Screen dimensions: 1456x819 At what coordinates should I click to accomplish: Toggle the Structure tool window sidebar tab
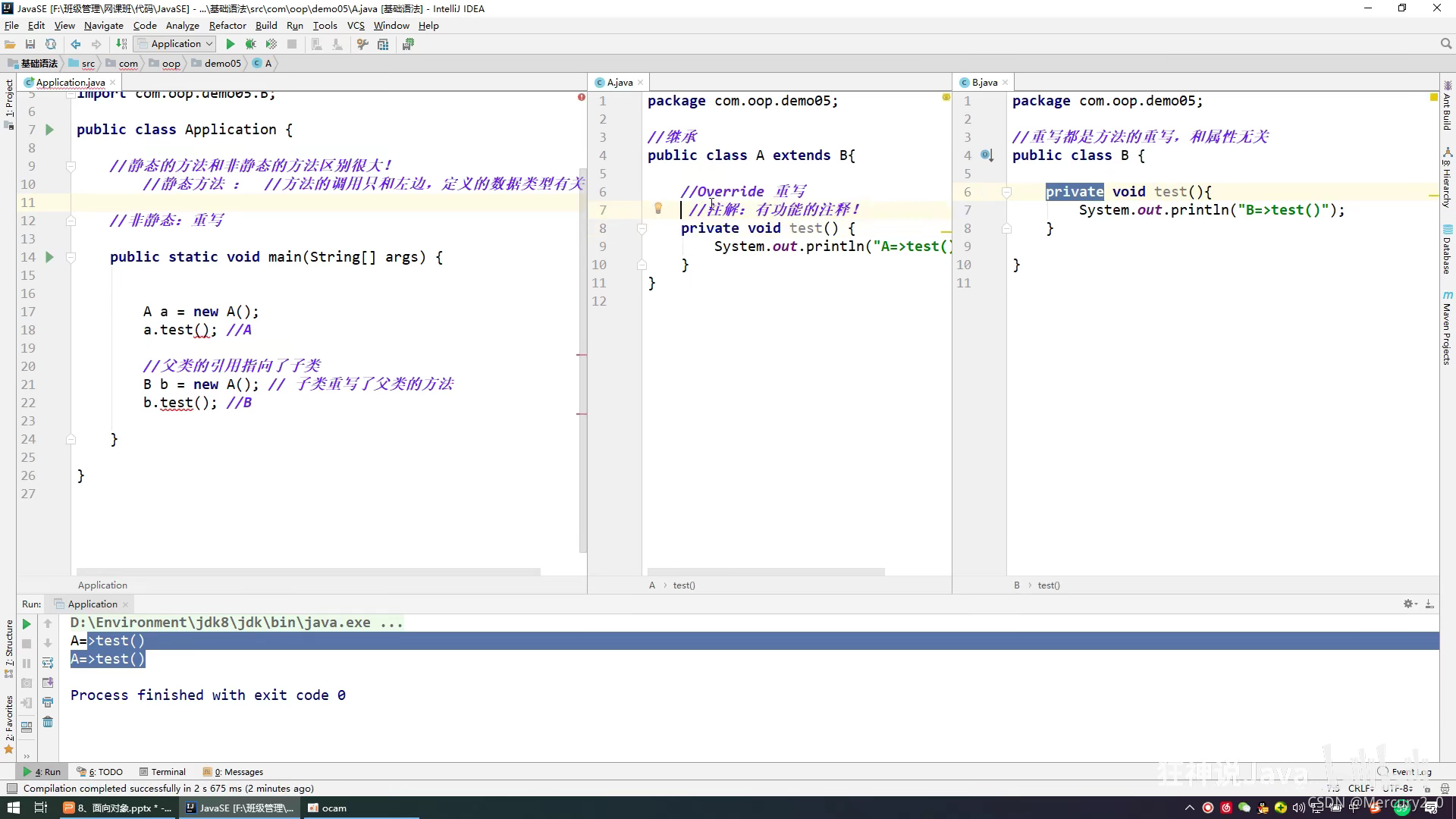[8, 648]
